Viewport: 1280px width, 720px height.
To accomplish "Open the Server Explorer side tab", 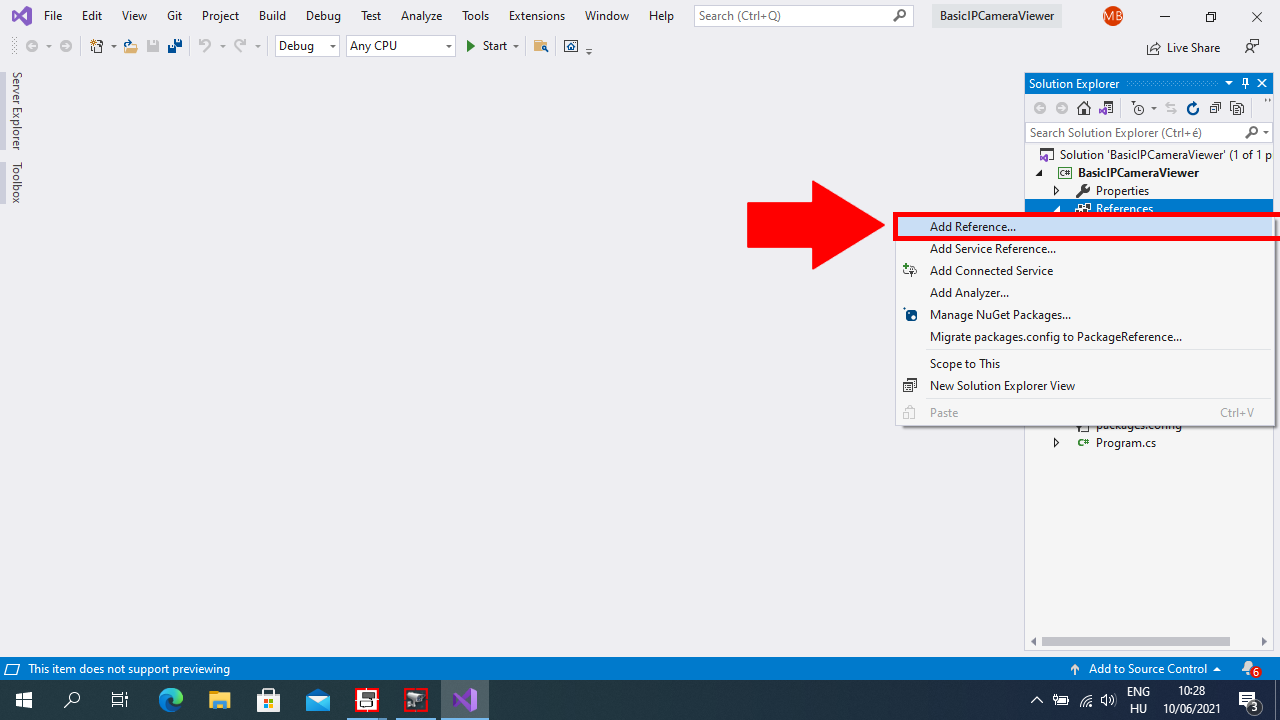I will tap(16, 111).
